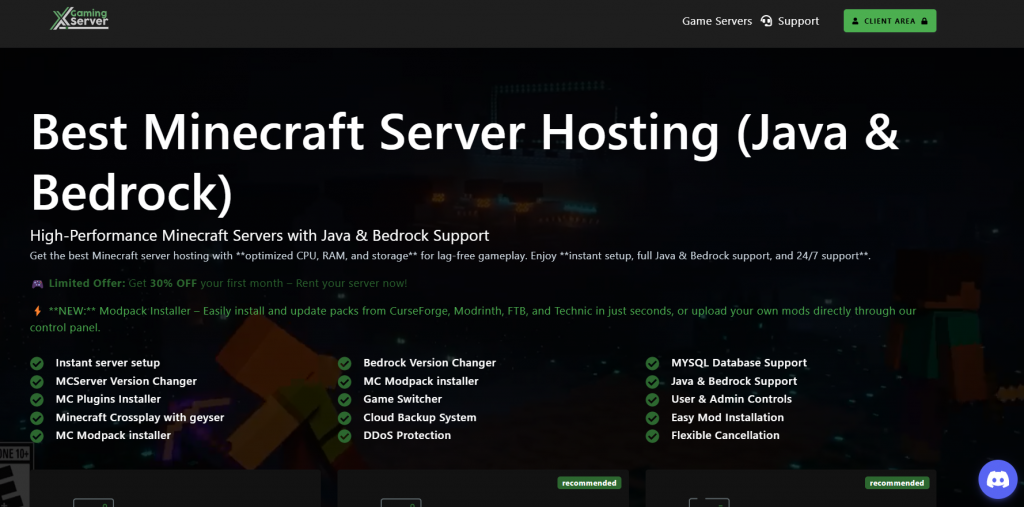Click the lightning bolt icon by NEW Modpack Installer
This screenshot has width=1024, height=507.
(x=37, y=311)
